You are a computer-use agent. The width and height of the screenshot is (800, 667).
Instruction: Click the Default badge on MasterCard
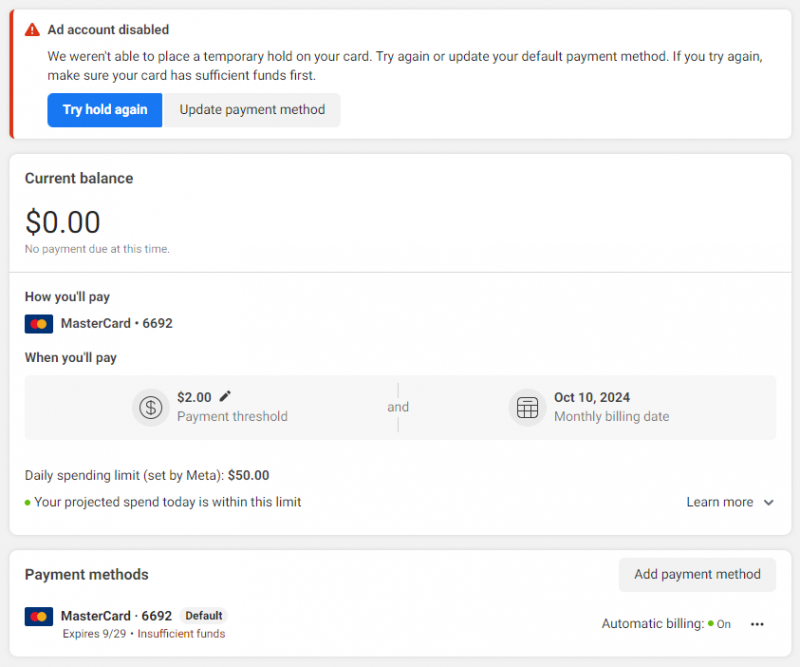click(204, 616)
